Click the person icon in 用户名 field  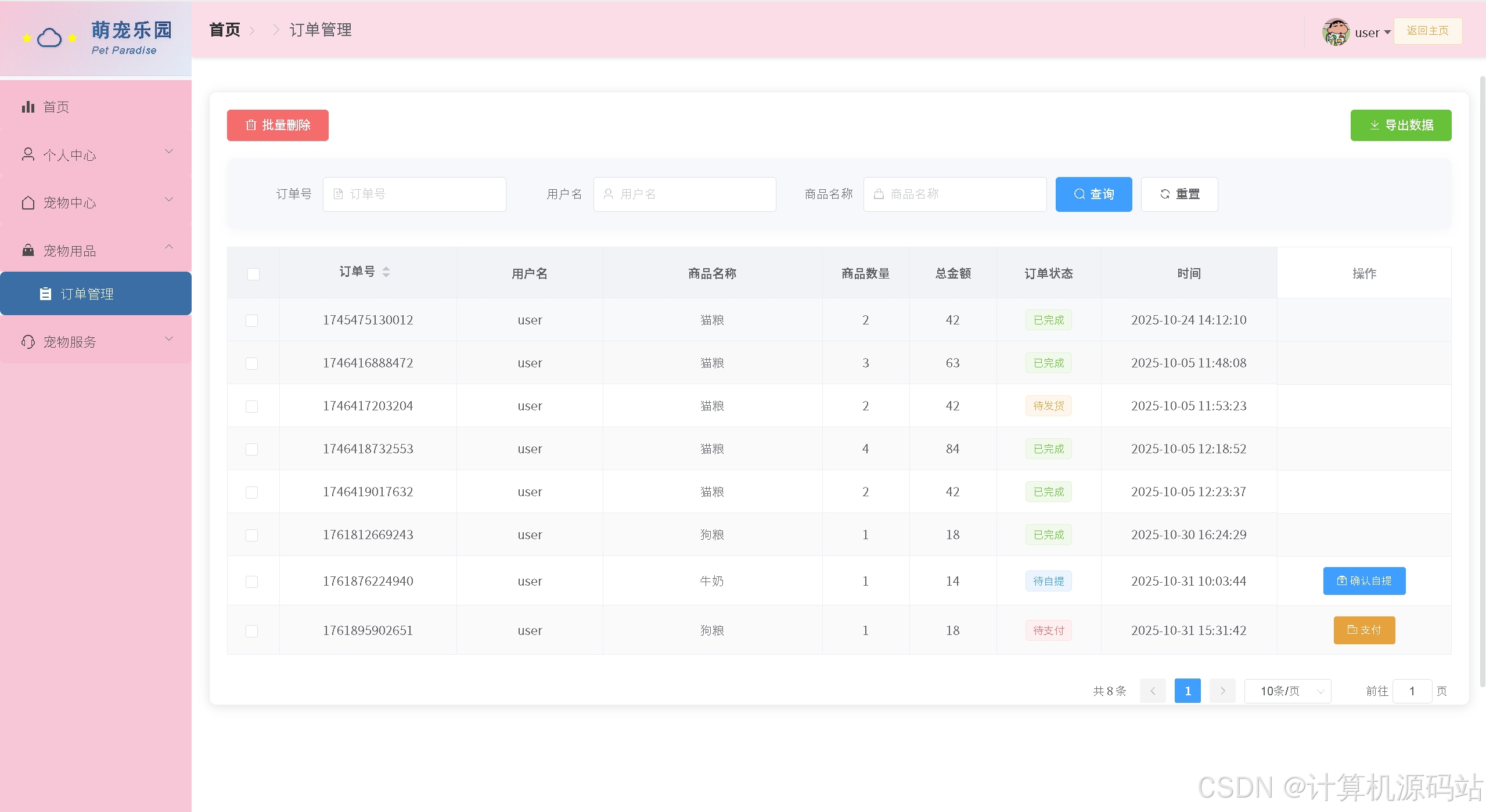tap(608, 194)
